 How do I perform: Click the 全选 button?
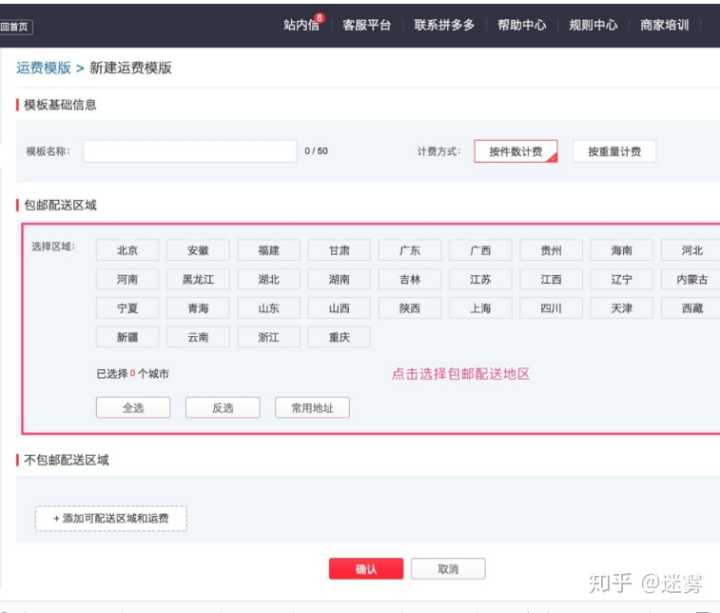[133, 408]
